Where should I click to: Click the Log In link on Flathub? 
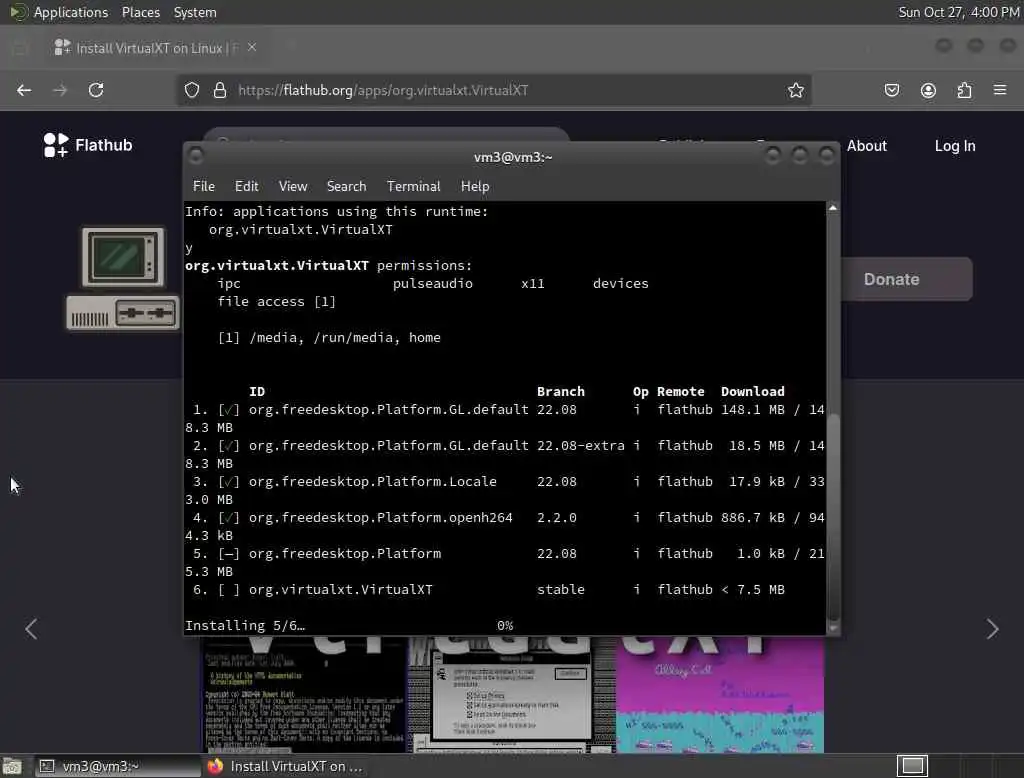tap(955, 146)
